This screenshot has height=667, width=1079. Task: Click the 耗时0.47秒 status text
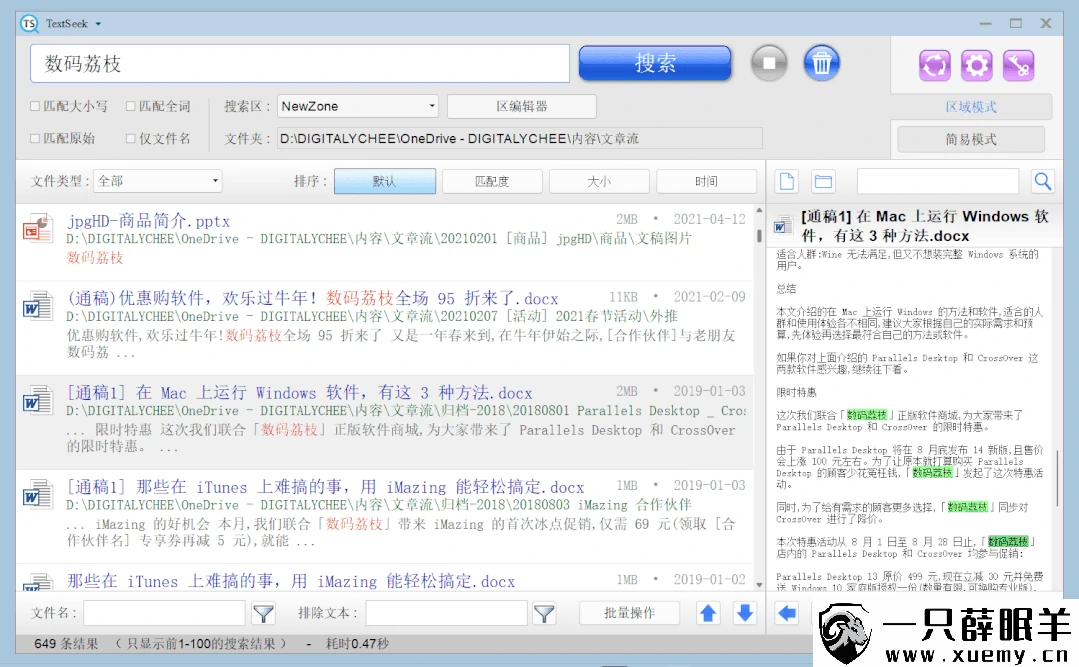click(x=357, y=644)
